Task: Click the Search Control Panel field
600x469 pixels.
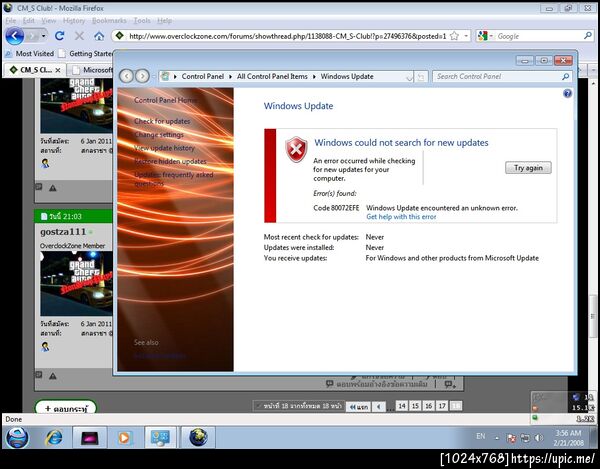Action: (x=502, y=77)
